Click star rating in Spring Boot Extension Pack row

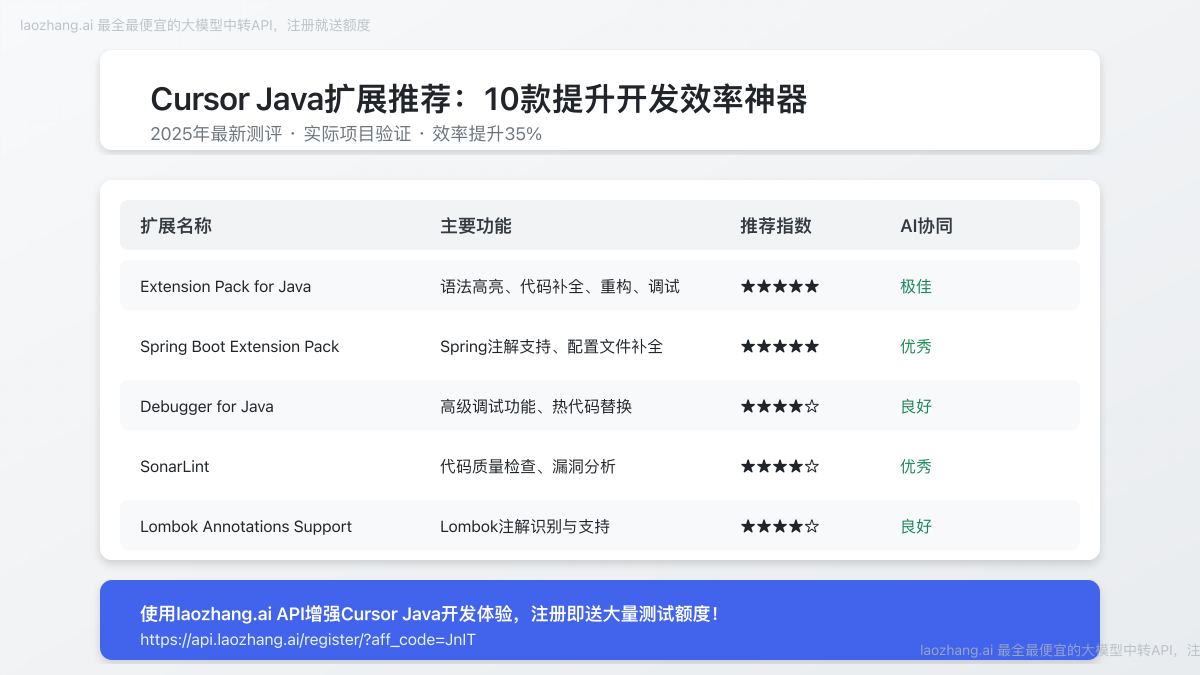(780, 346)
